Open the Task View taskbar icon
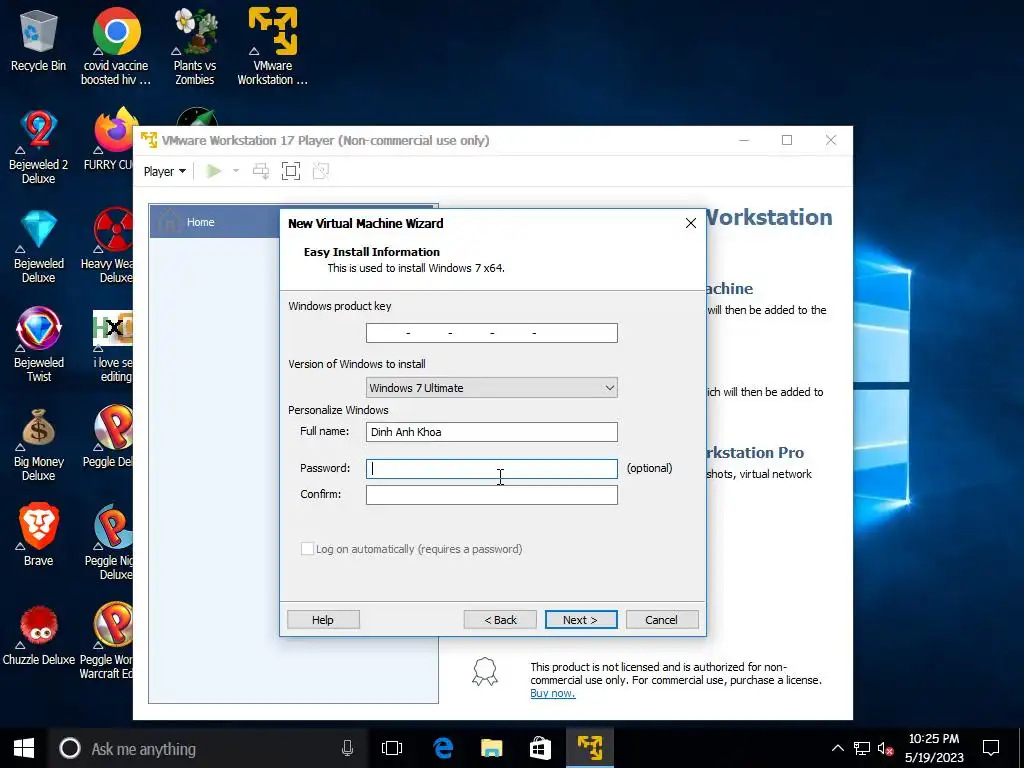1024x768 pixels. pos(392,748)
